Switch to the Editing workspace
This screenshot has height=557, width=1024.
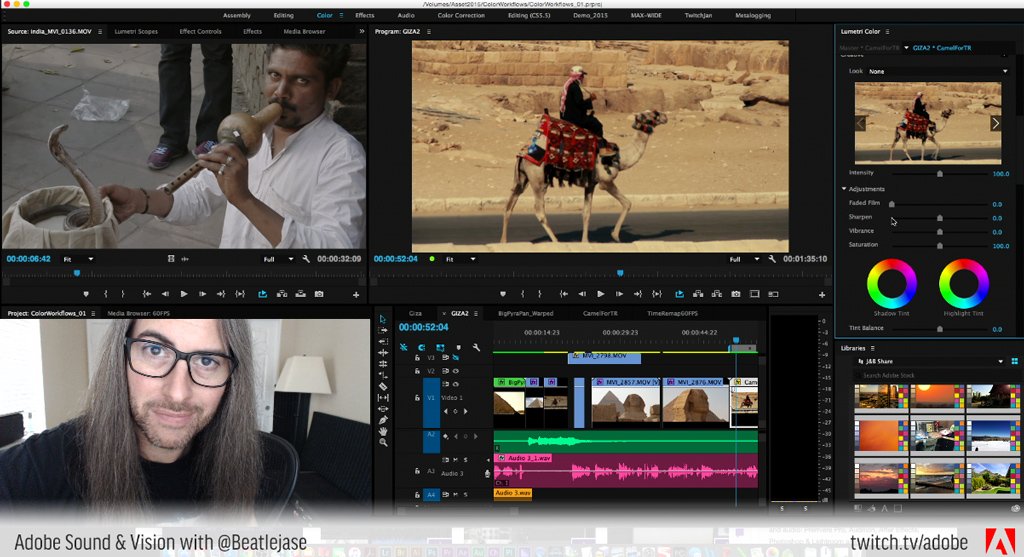coord(283,15)
